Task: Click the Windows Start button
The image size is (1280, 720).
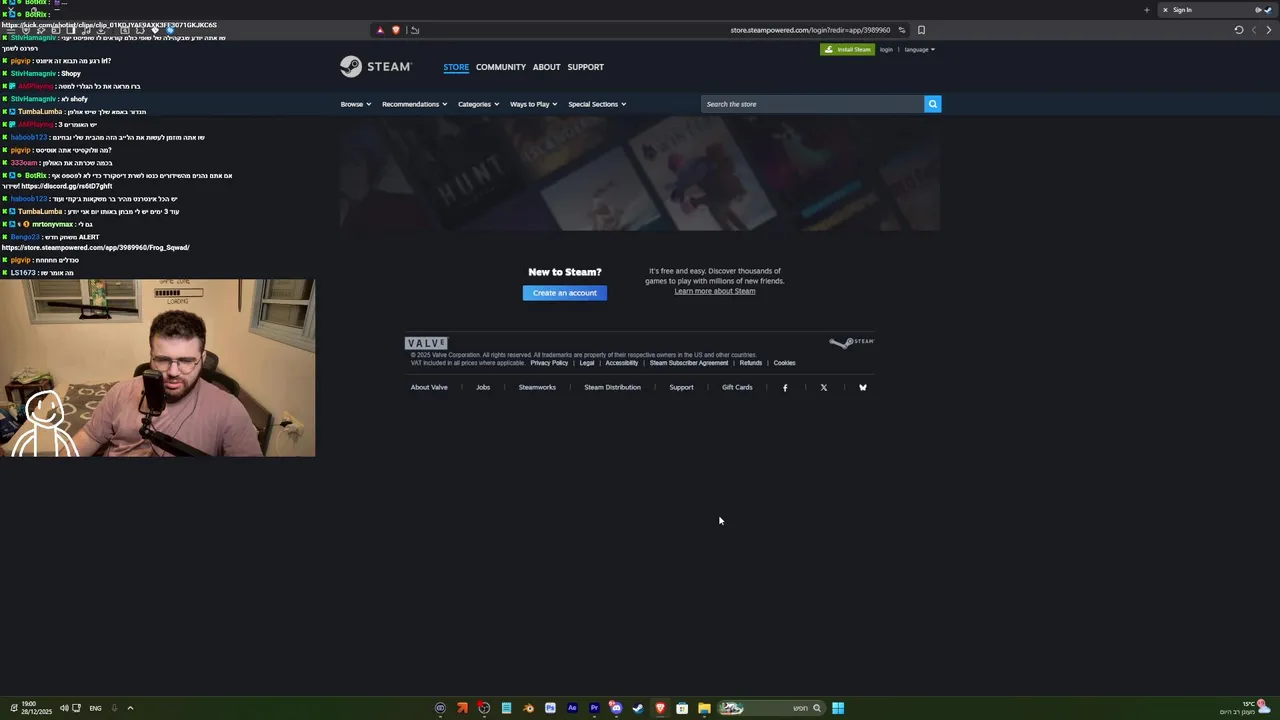Action: click(838, 708)
